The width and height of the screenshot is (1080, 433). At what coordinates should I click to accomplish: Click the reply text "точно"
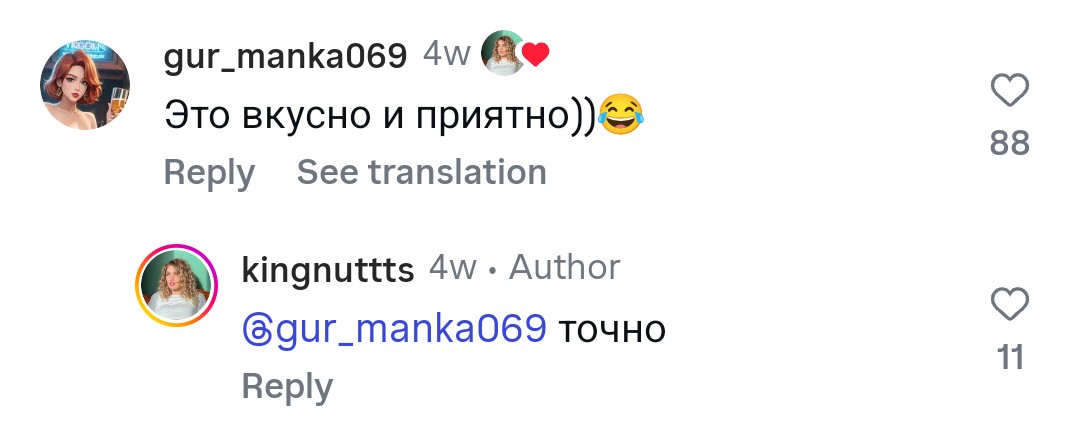611,327
